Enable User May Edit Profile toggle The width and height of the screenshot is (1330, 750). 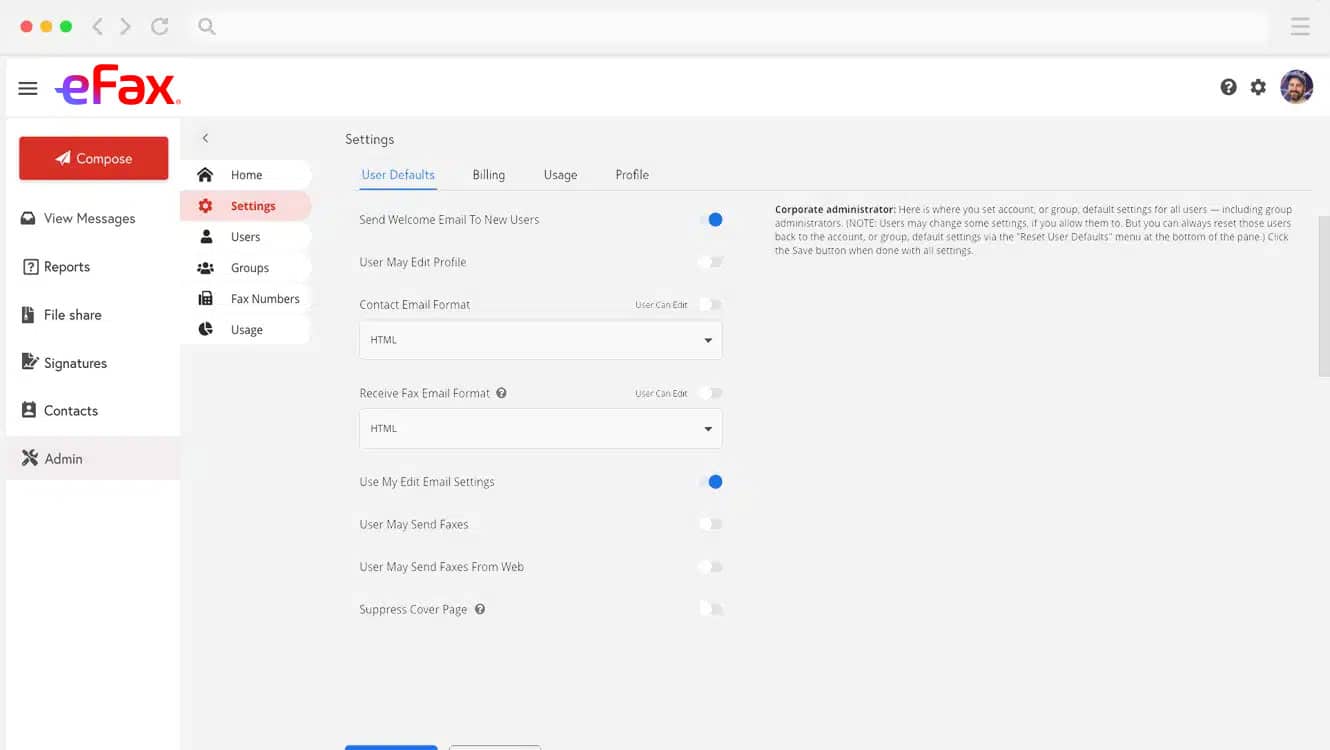coord(711,262)
